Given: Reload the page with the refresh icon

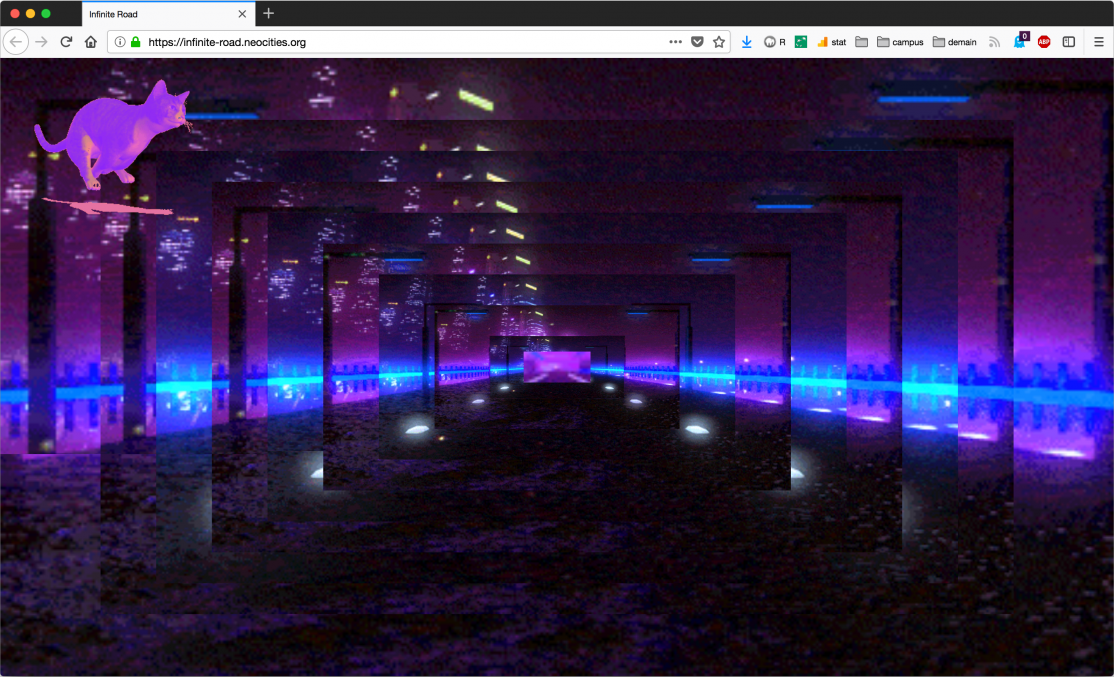Looking at the screenshot, I should [x=66, y=42].
